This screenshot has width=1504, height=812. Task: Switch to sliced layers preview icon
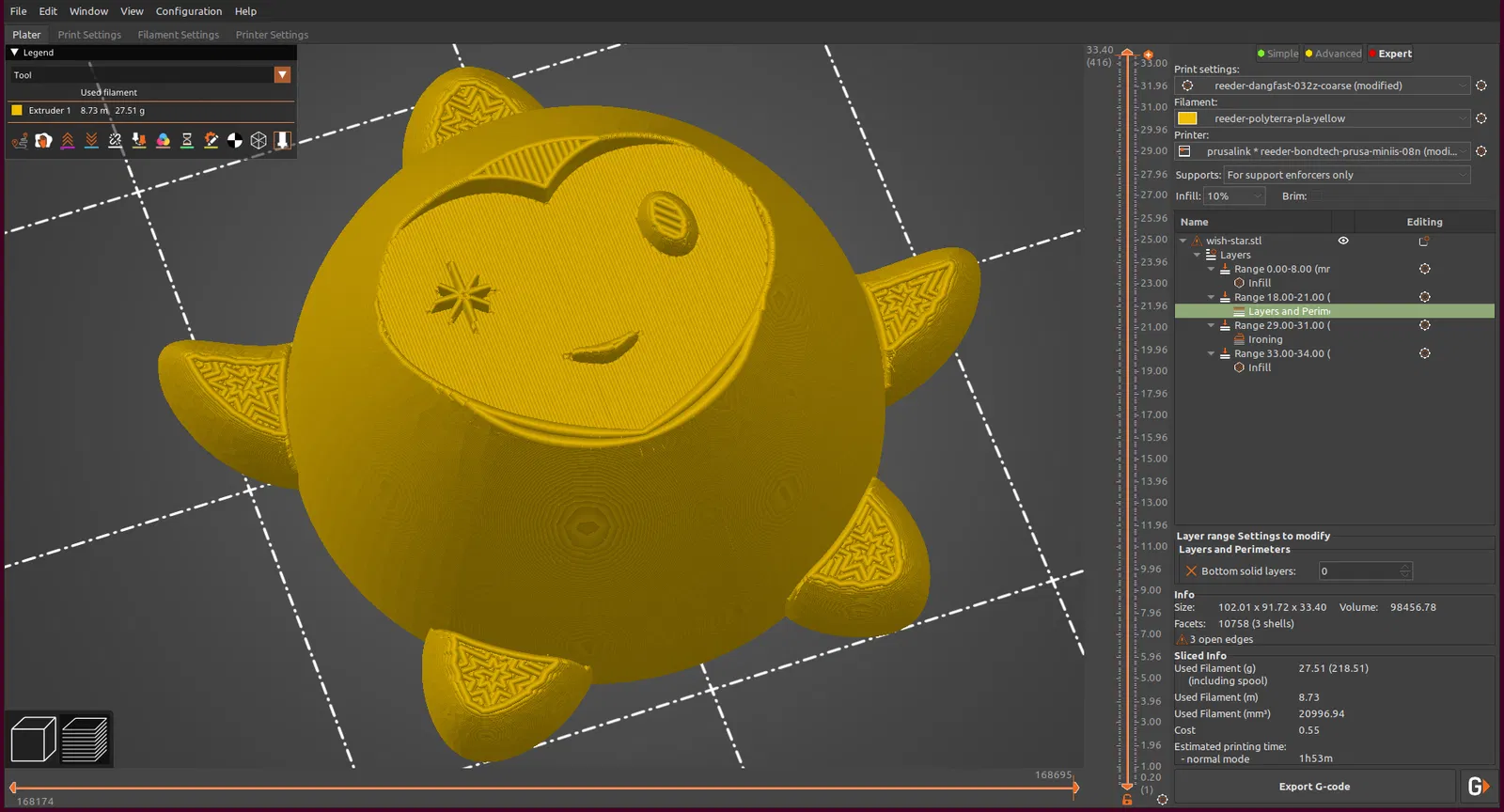click(x=85, y=740)
